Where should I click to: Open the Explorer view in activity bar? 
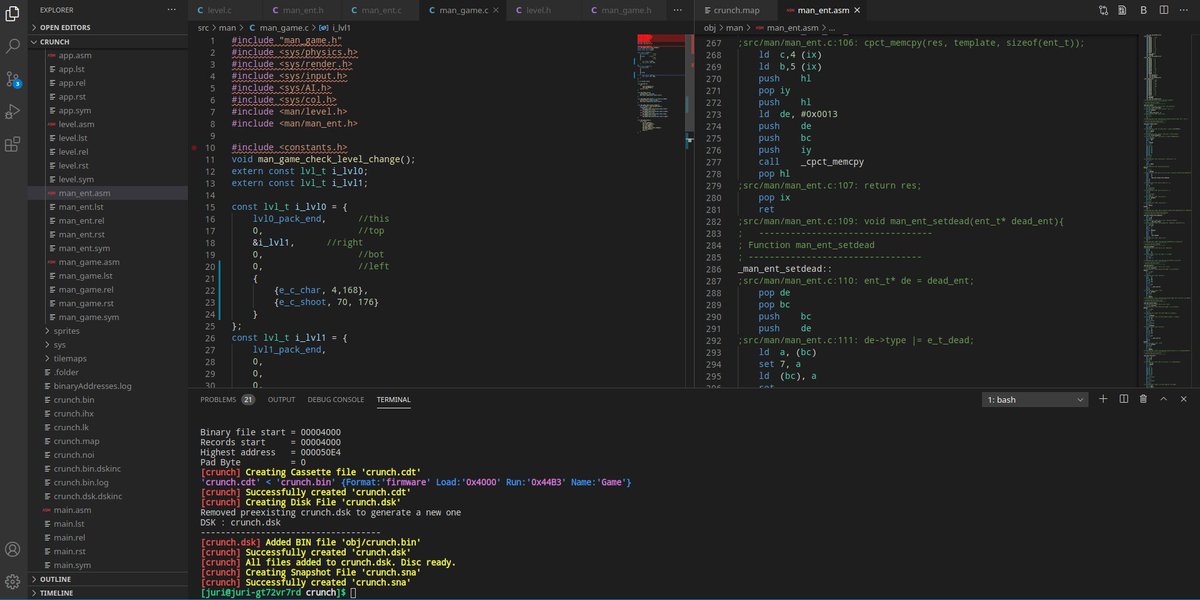[x=13, y=13]
